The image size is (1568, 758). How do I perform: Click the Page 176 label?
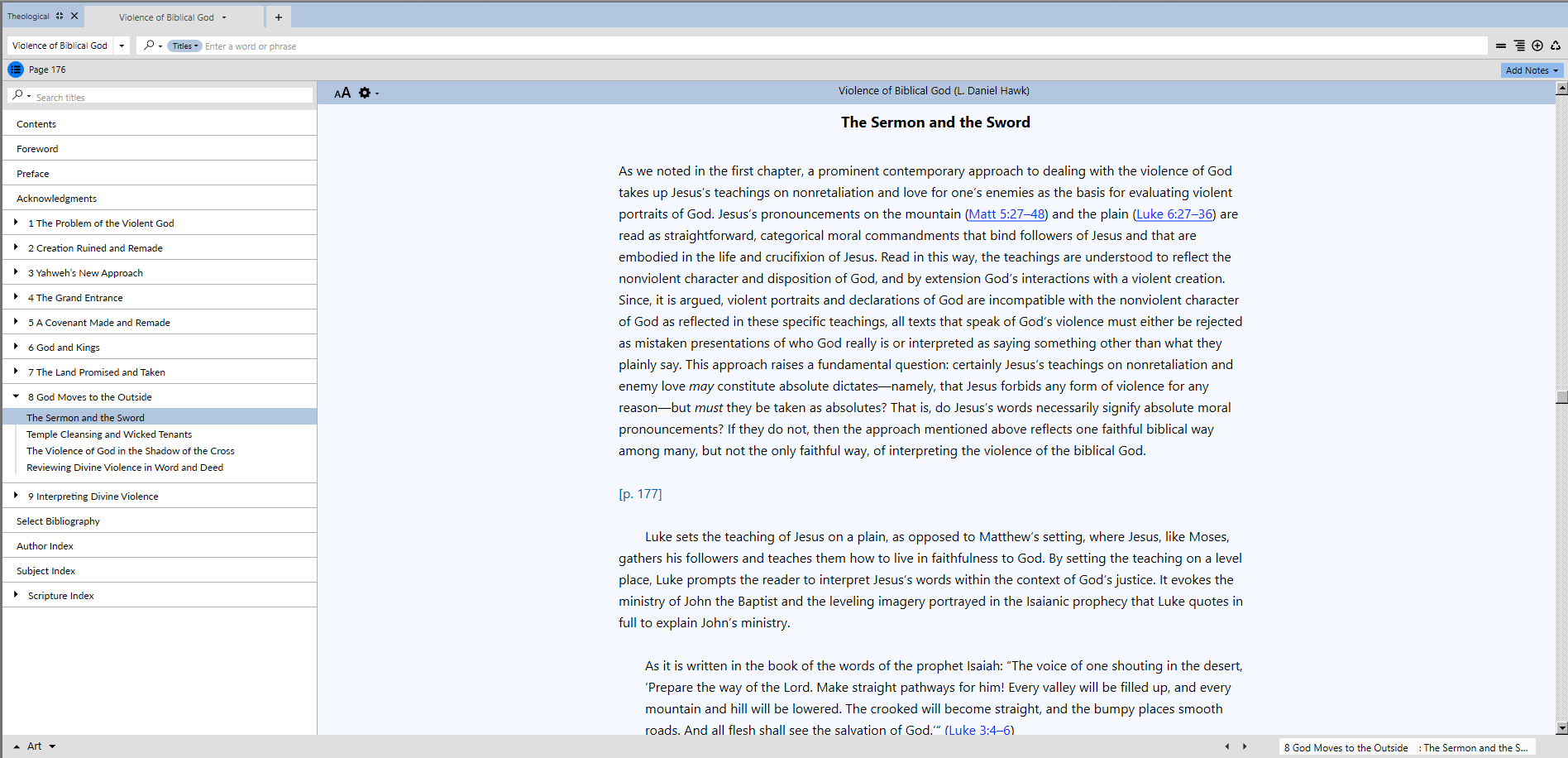(47, 70)
